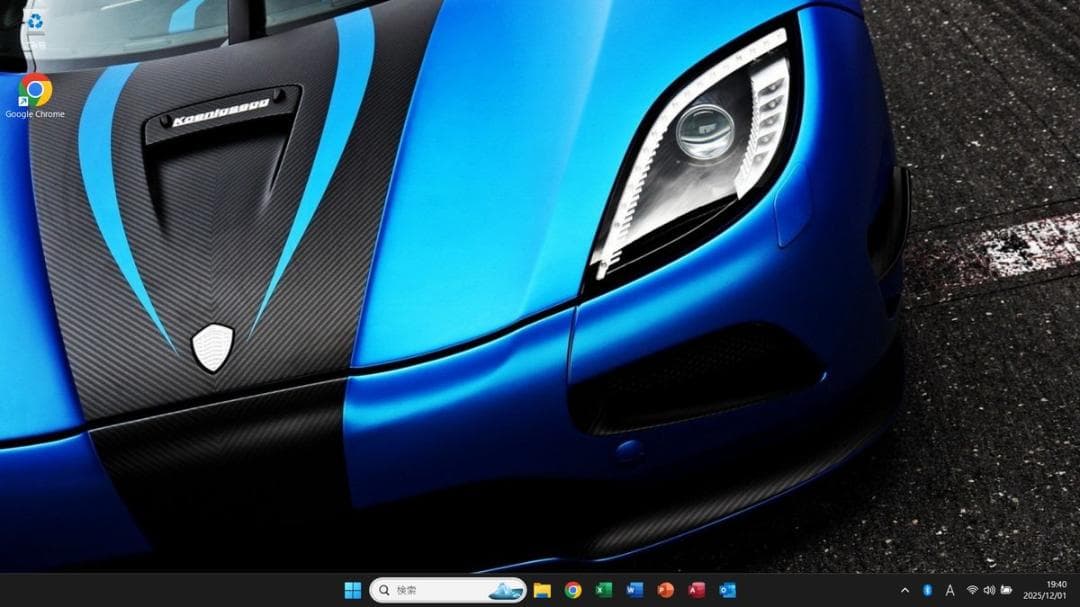Open Microsoft Excel from the taskbar
The height and width of the screenshot is (607, 1080).
point(603,590)
